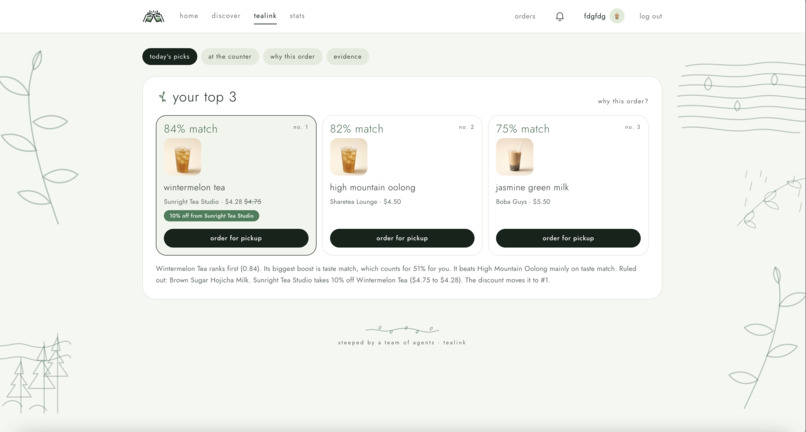The image size is (806, 432).
Task: Click the Sharetea Lounge $4.50 line
Action: pos(365,202)
